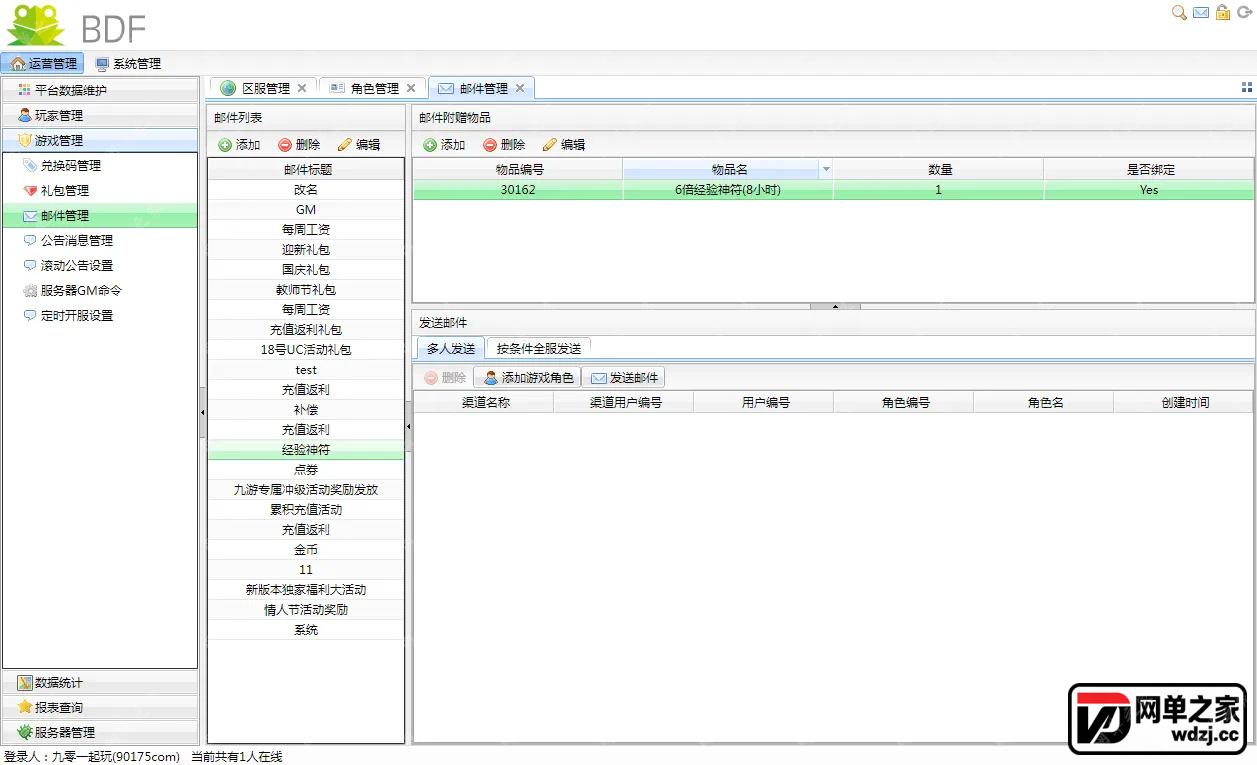Image resolution: width=1257 pixels, height=765 pixels.
Task: Sort by the 数量 column header
Action: click(938, 169)
